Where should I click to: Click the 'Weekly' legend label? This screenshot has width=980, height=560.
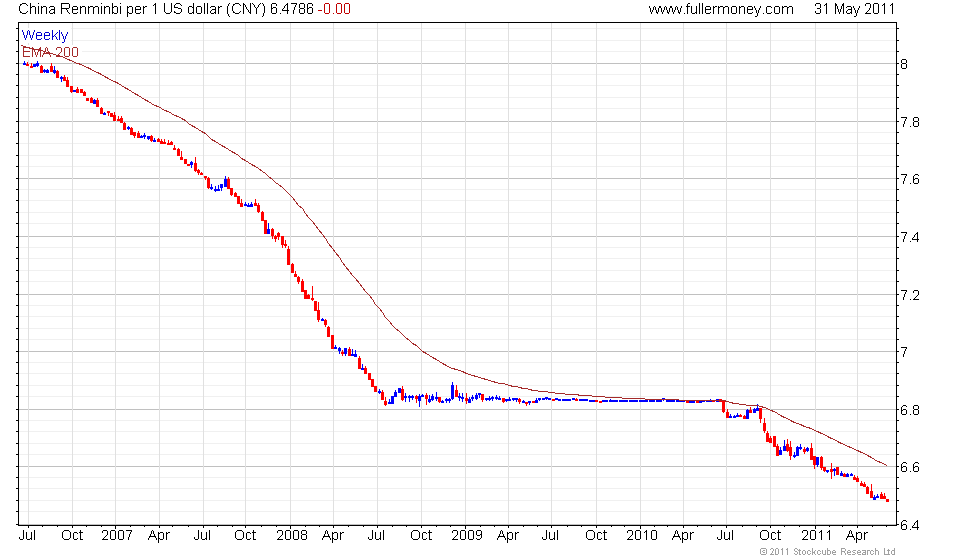44,36
